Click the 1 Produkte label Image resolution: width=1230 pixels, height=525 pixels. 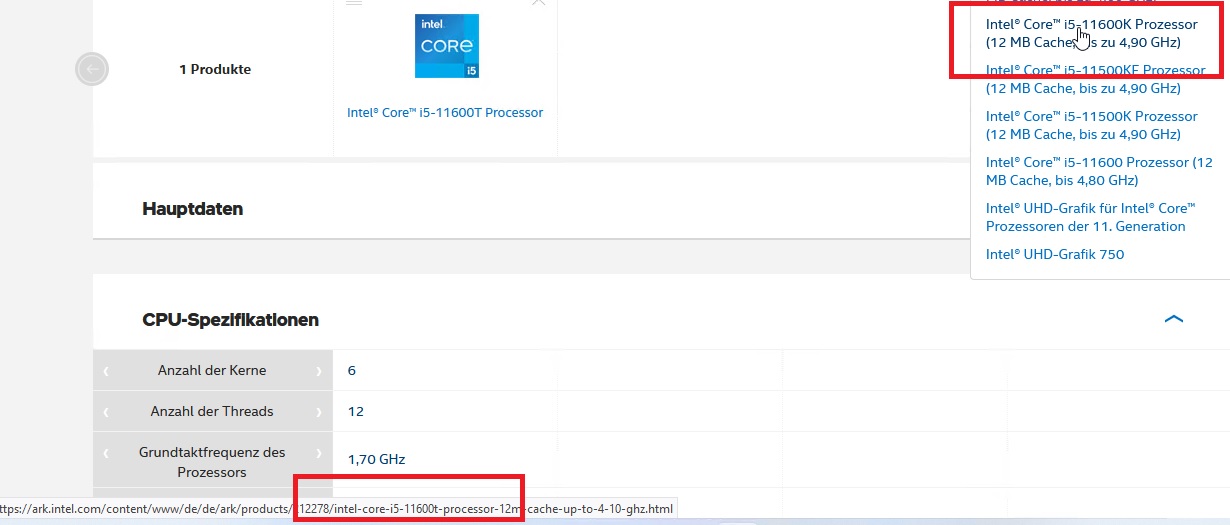click(215, 70)
